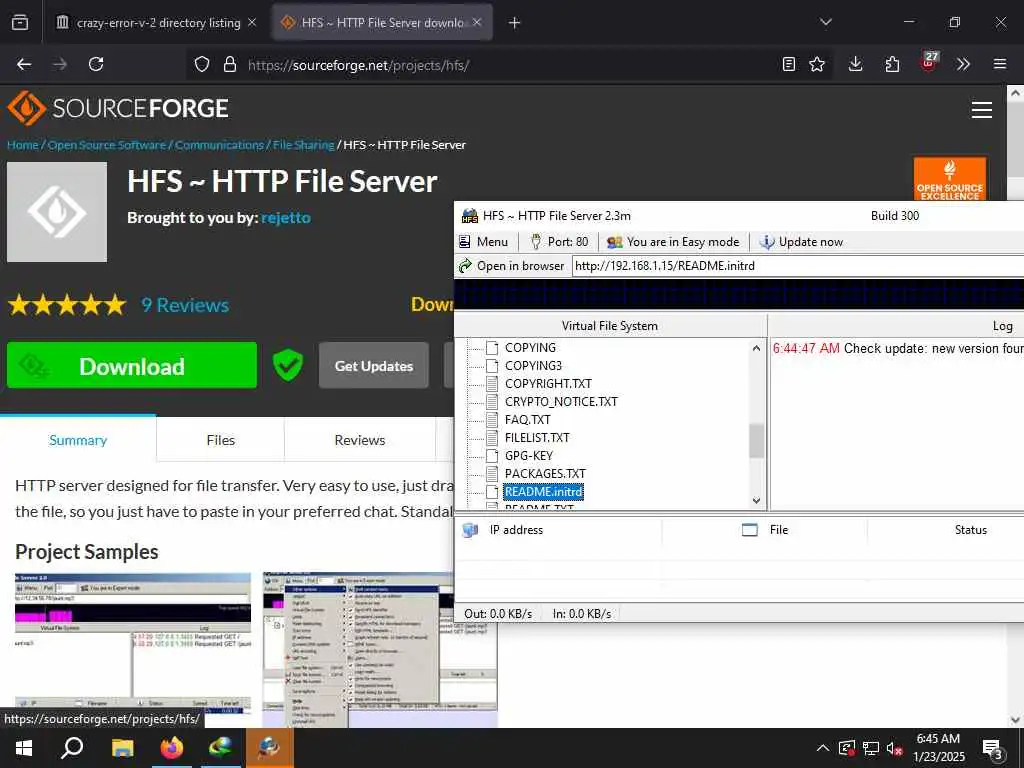Open the rejetto author link

(x=286, y=217)
